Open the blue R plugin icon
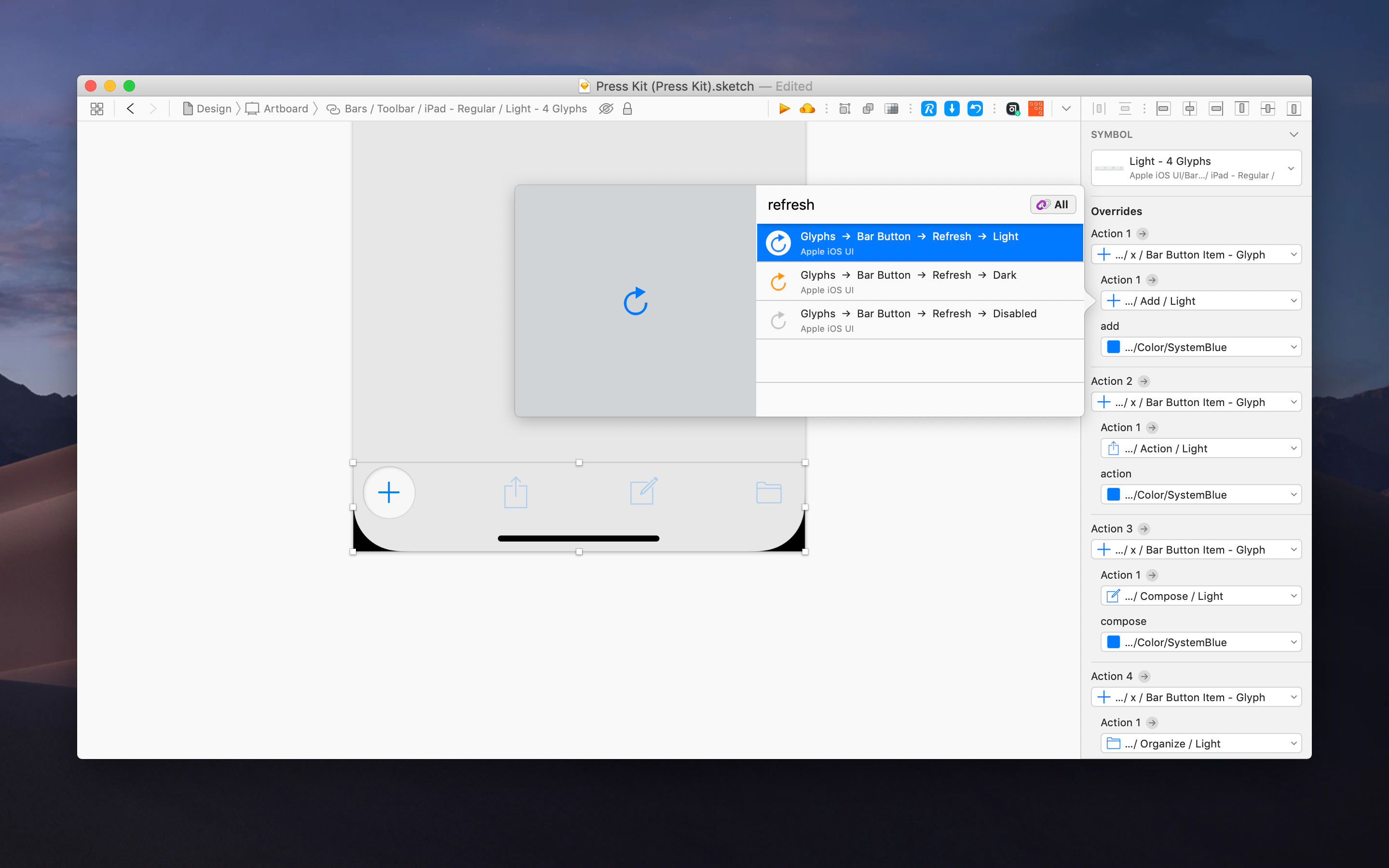Viewport: 1389px width, 868px height. point(929,108)
